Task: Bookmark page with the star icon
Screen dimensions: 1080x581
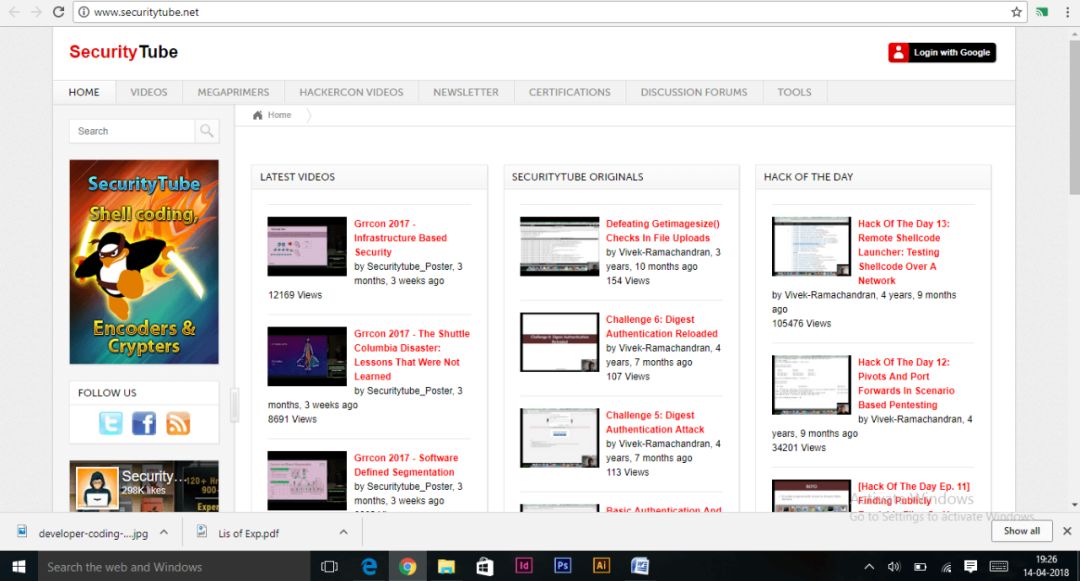Action: click(x=1016, y=12)
